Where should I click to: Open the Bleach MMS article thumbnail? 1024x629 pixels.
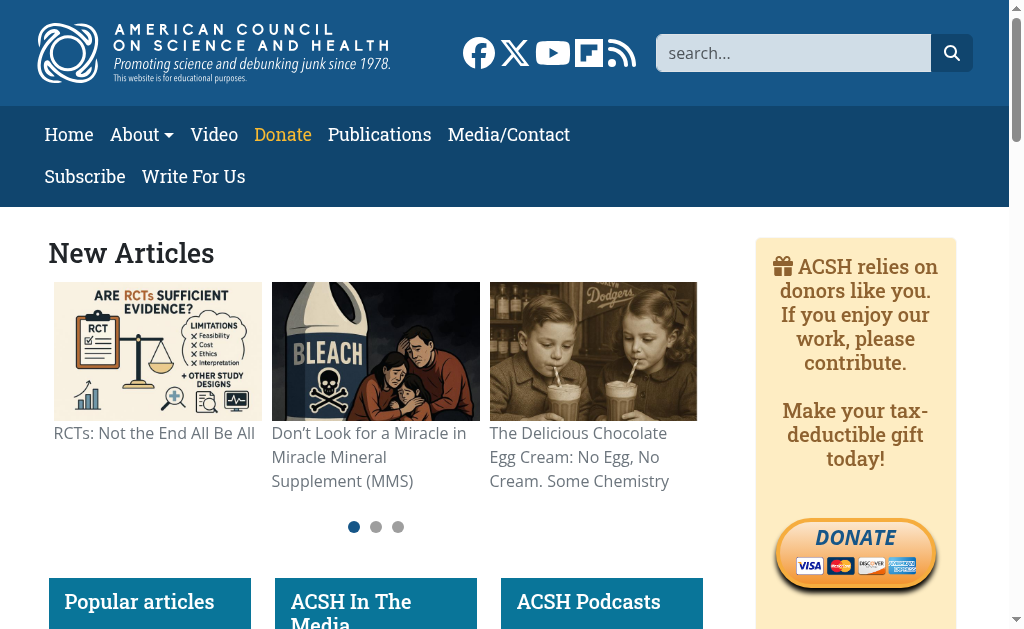(x=376, y=351)
